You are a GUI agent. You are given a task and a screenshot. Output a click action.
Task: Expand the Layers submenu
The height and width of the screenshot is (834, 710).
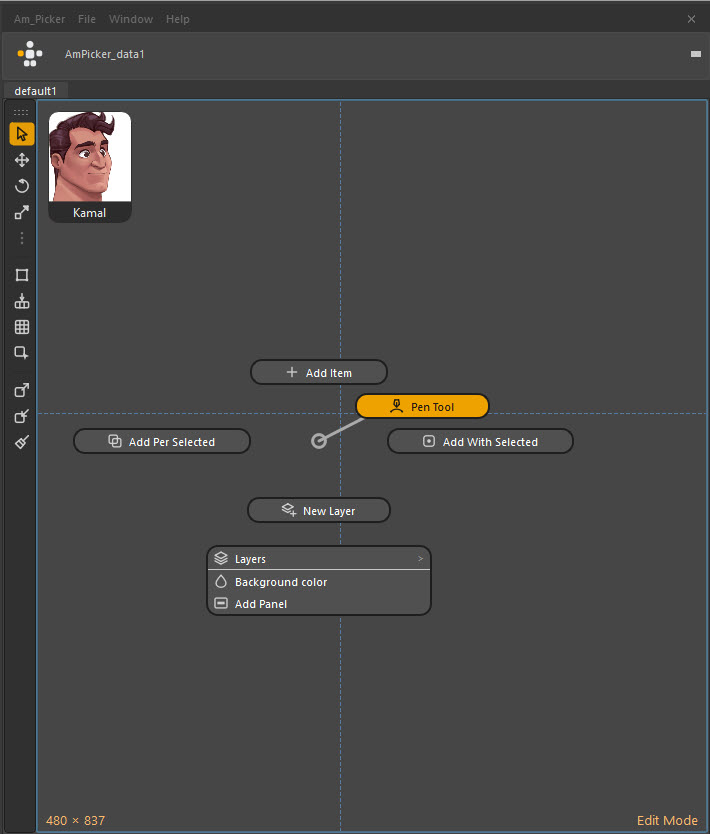pos(319,558)
